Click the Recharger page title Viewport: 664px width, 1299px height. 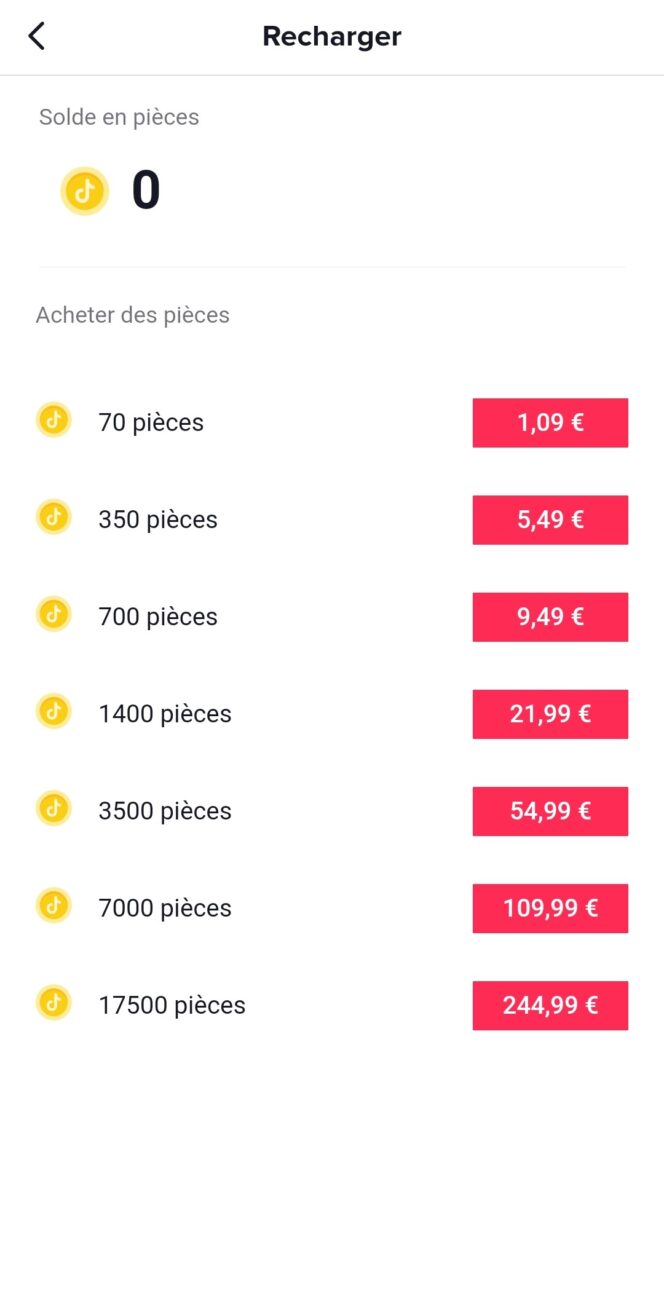click(x=332, y=37)
